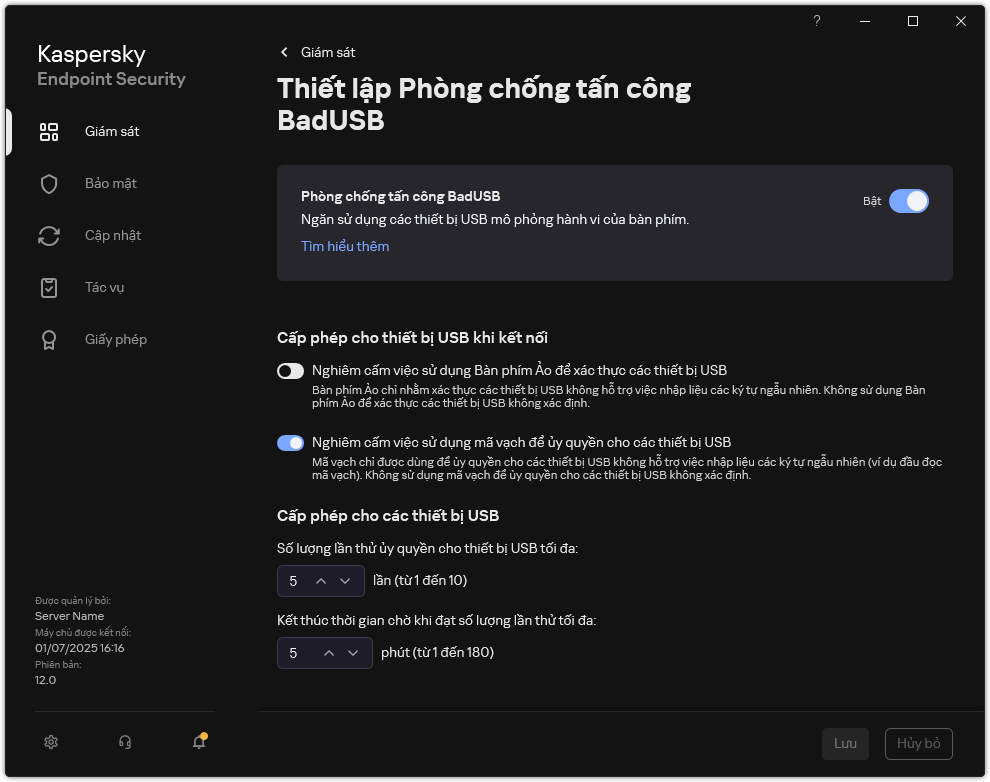Open settings gear icon in sidebar
Viewport: 990px width, 782px height.
click(51, 742)
